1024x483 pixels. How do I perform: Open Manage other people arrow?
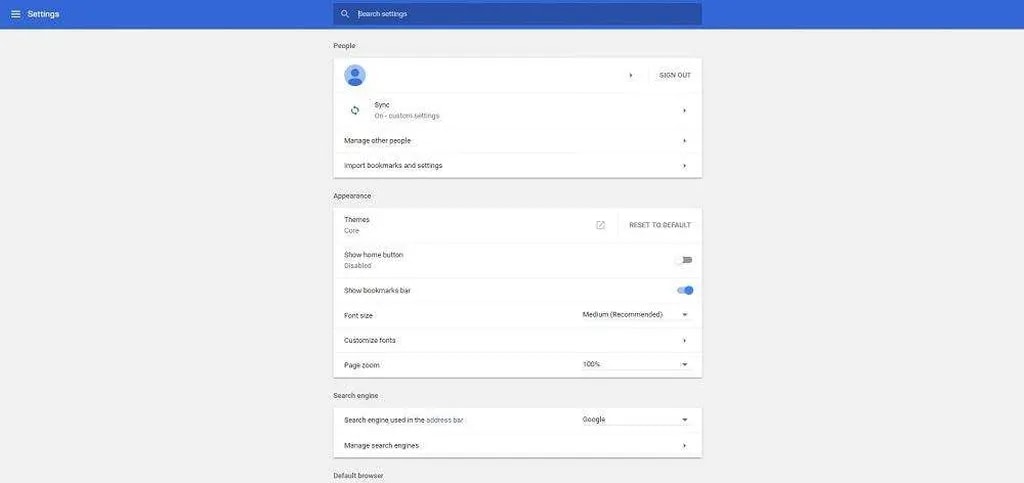[684, 141]
